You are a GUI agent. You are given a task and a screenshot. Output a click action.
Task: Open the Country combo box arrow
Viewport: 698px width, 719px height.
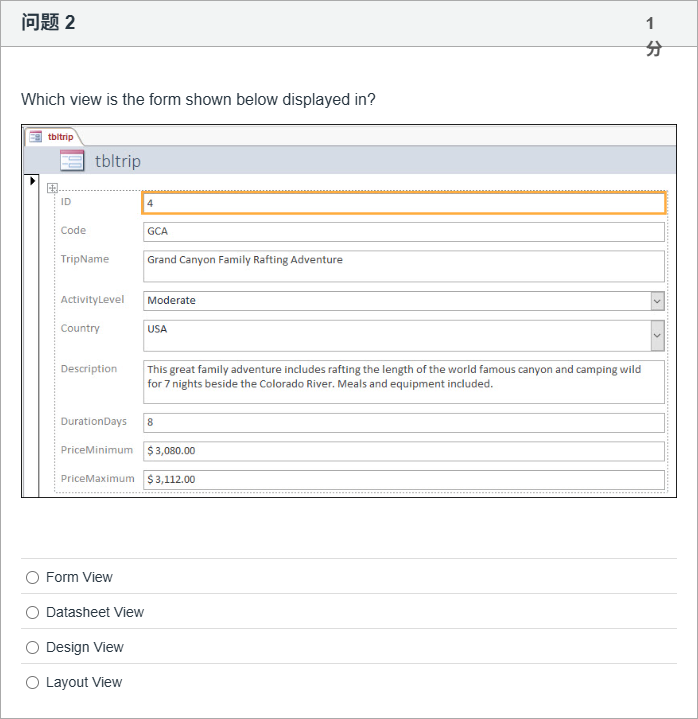pos(657,336)
